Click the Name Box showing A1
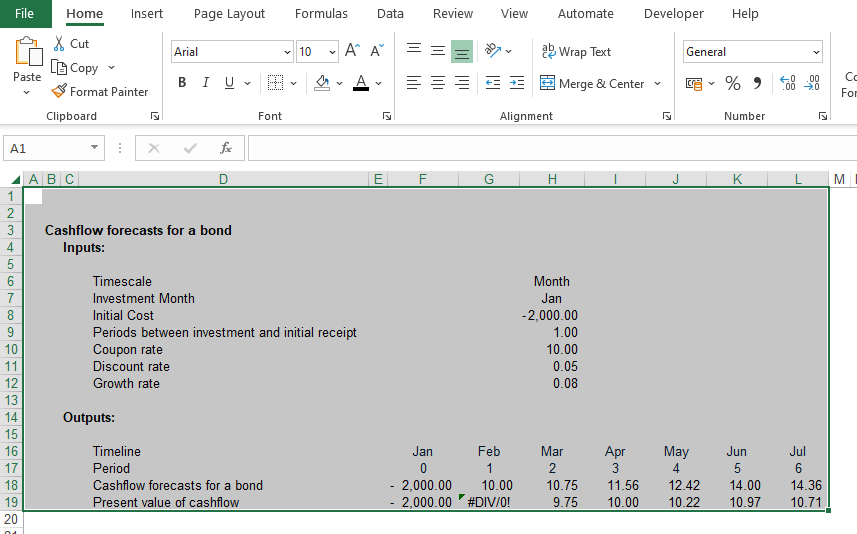 46,148
